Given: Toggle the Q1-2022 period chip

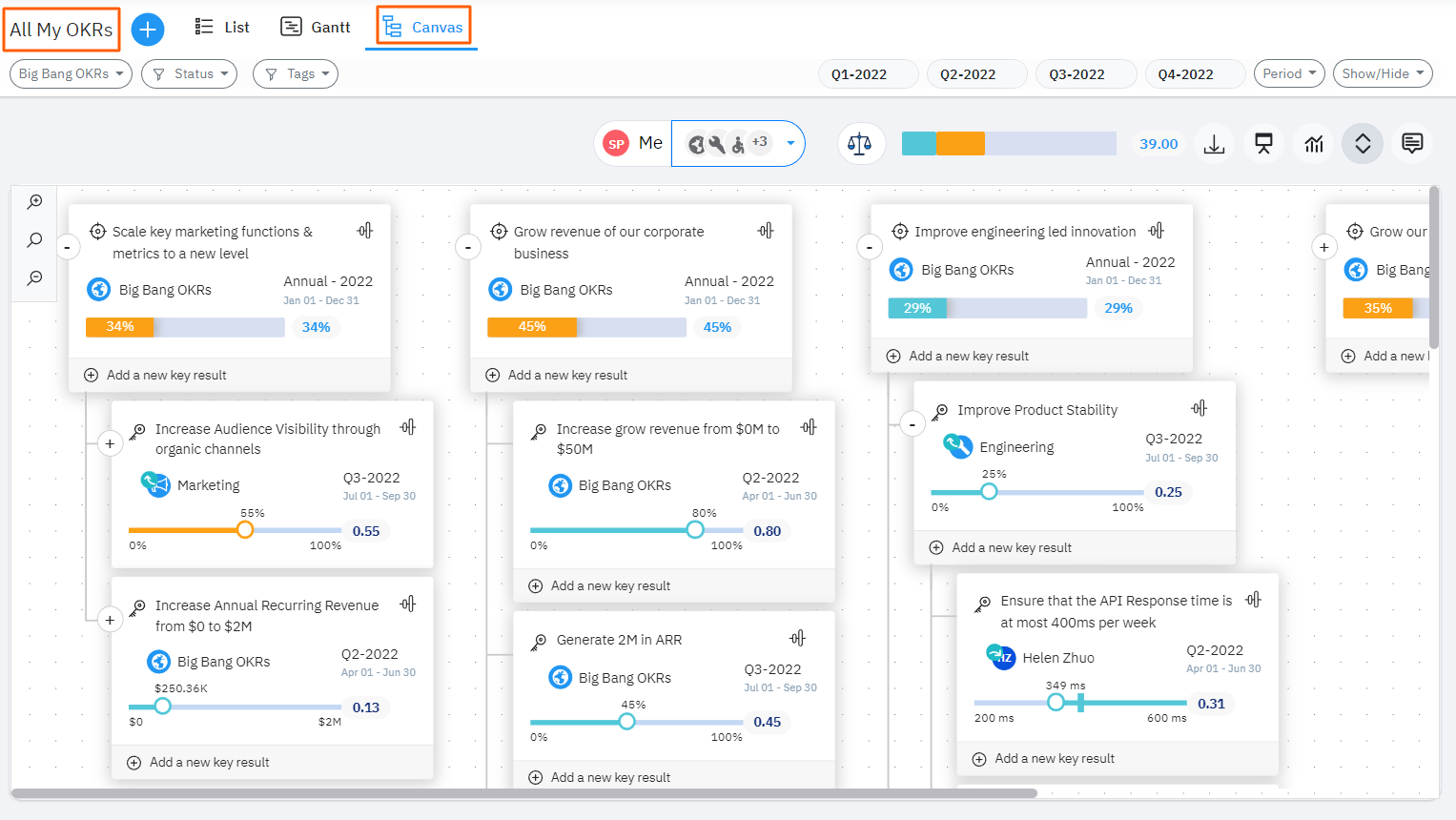Looking at the screenshot, I should (868, 73).
